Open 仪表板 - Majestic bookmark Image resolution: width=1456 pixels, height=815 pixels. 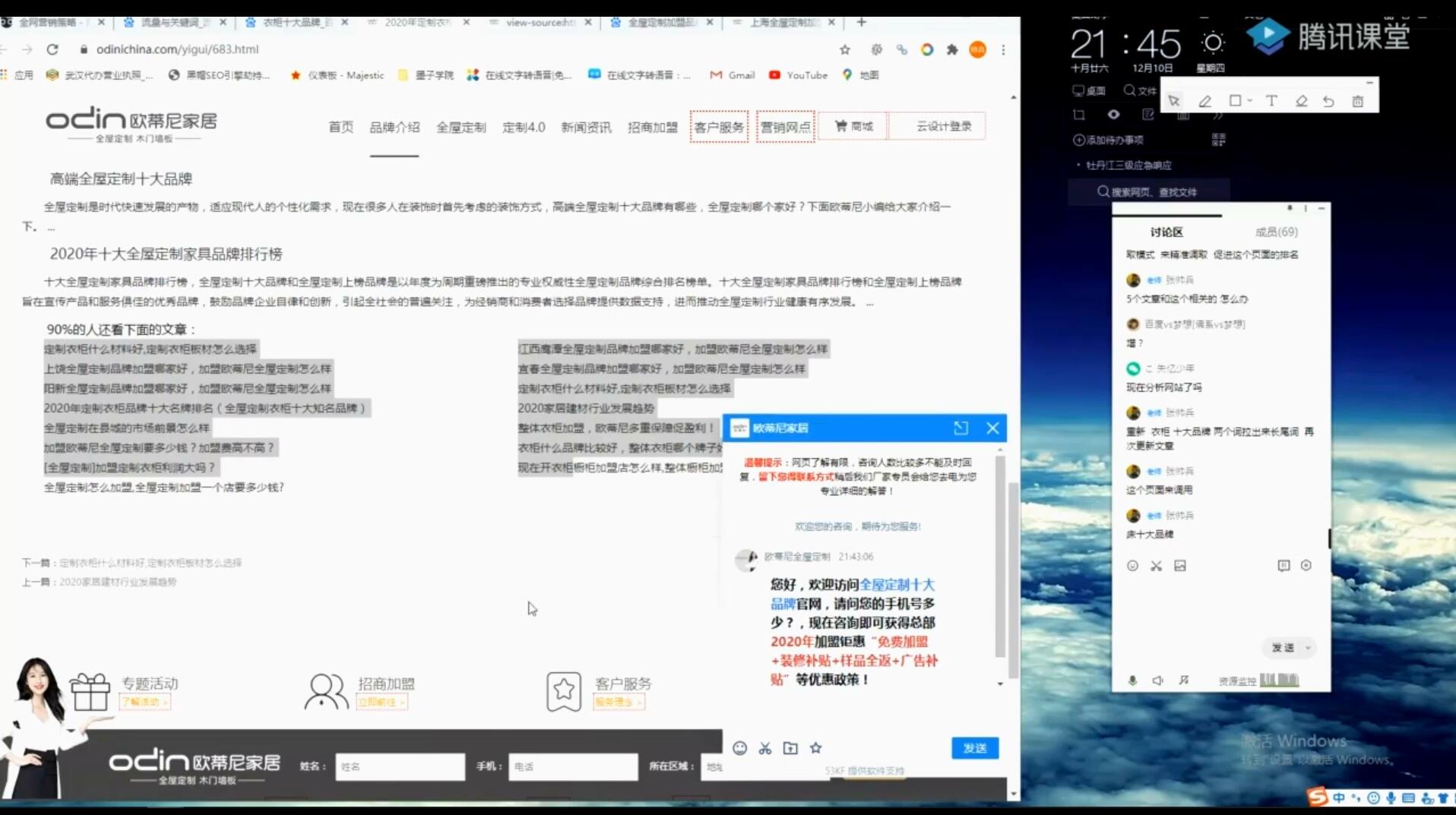tap(337, 75)
